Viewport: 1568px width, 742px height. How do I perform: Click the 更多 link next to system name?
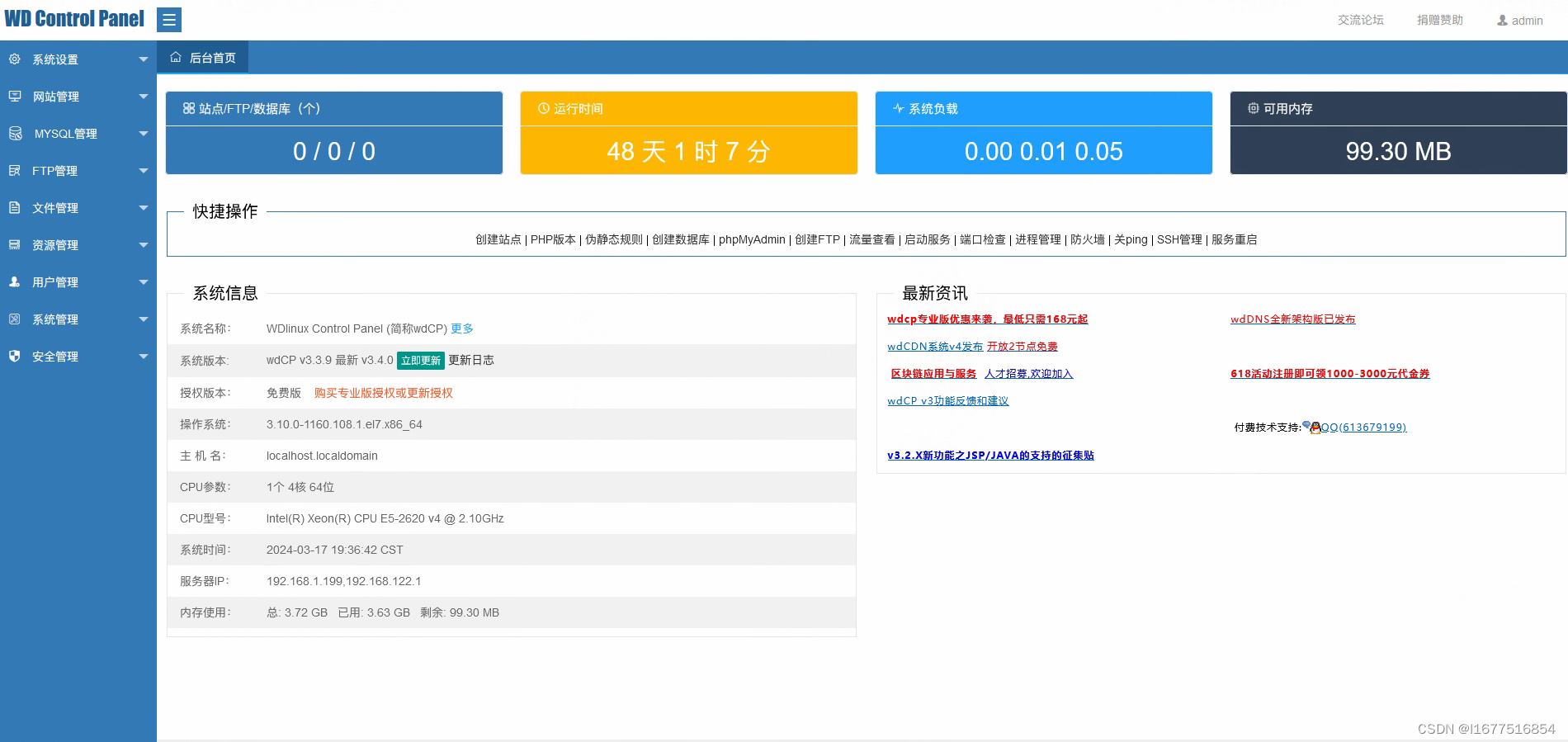(462, 328)
